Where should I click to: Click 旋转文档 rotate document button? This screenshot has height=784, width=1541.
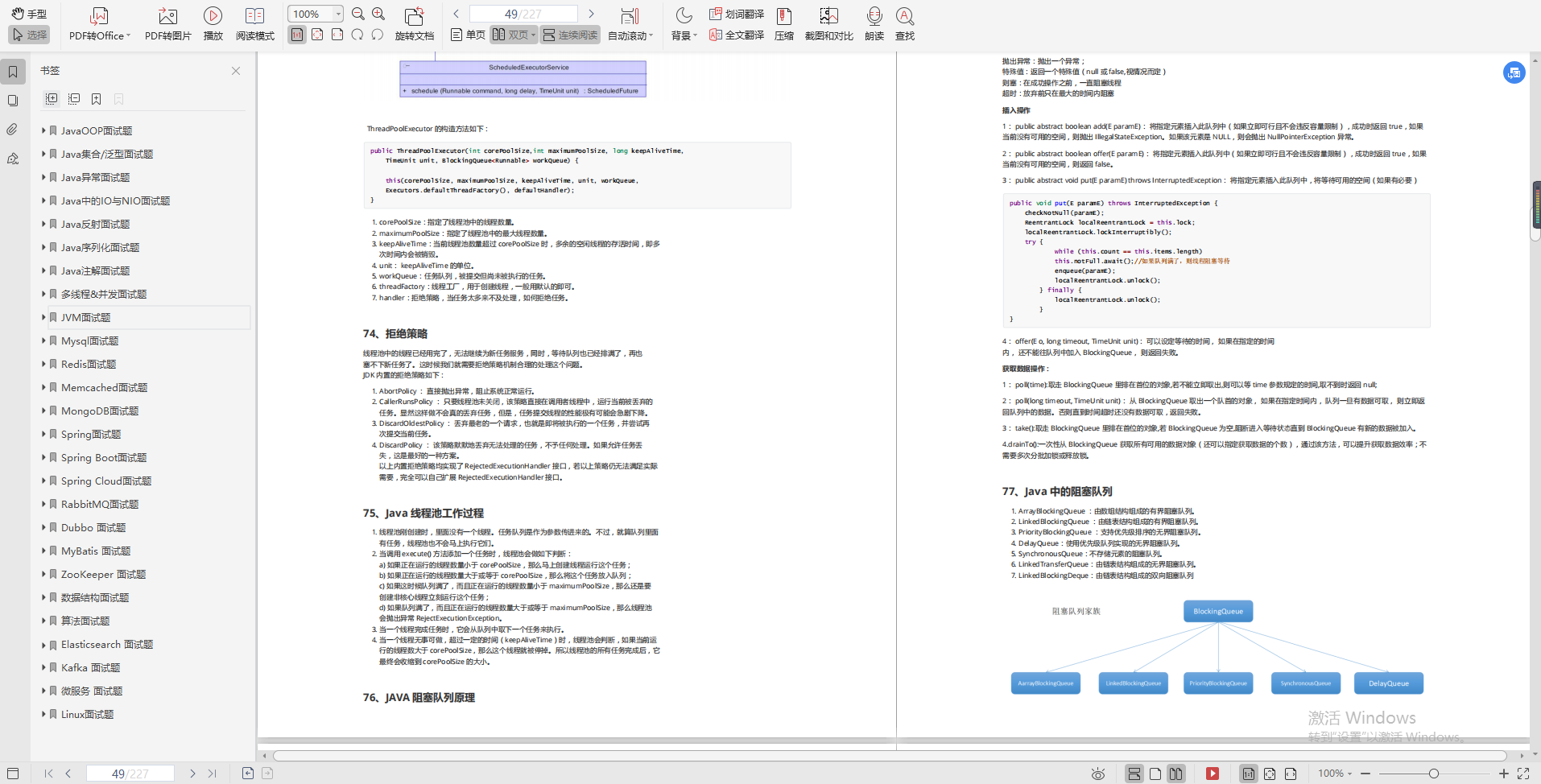click(415, 24)
